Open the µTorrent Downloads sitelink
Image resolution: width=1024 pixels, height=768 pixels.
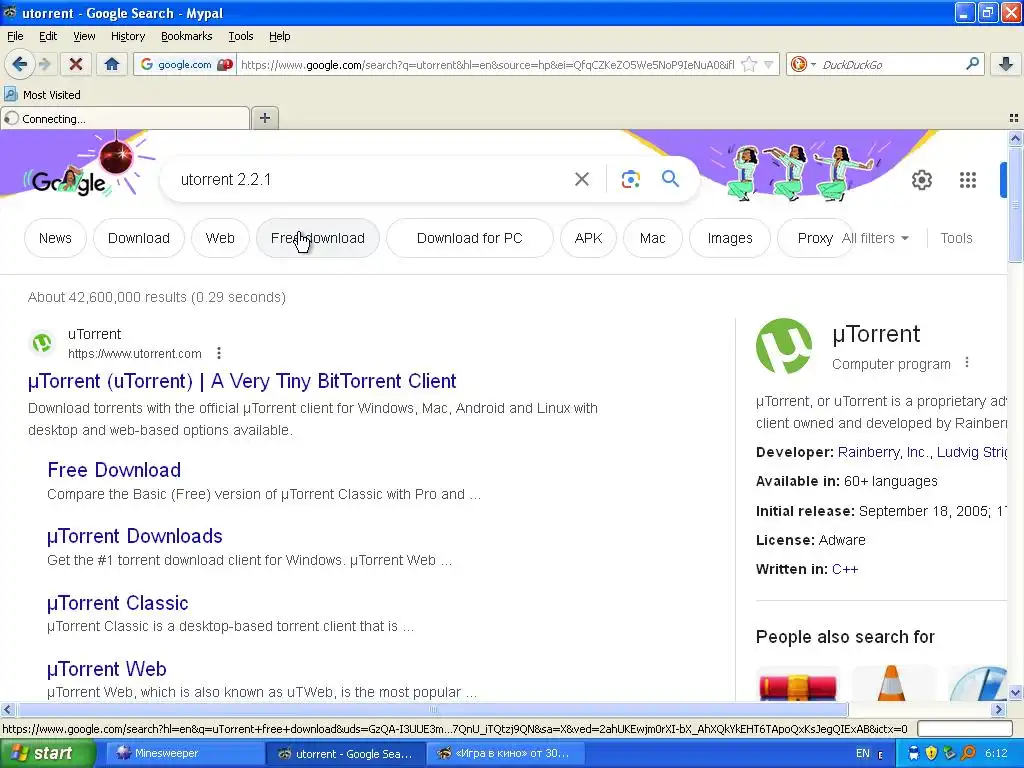point(135,536)
